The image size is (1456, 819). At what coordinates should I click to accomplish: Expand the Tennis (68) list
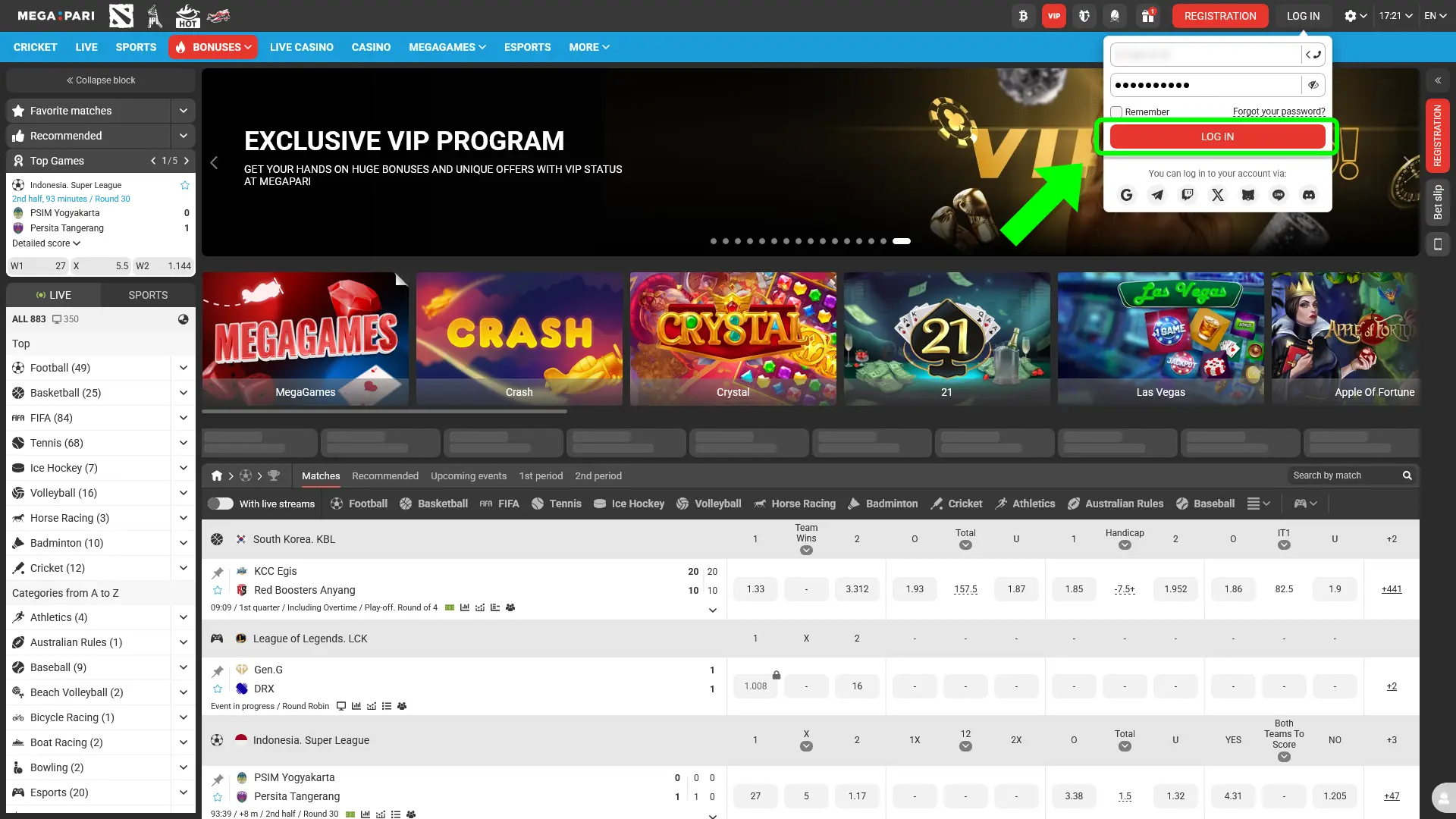(183, 443)
